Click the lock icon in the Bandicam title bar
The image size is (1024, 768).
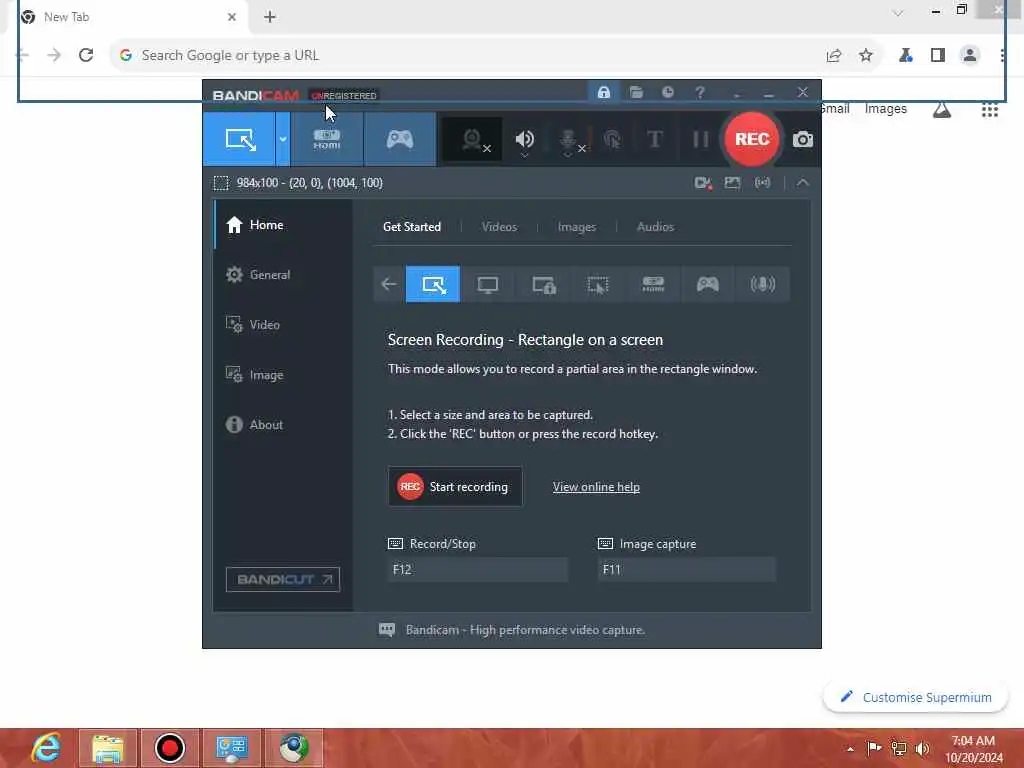[603, 92]
